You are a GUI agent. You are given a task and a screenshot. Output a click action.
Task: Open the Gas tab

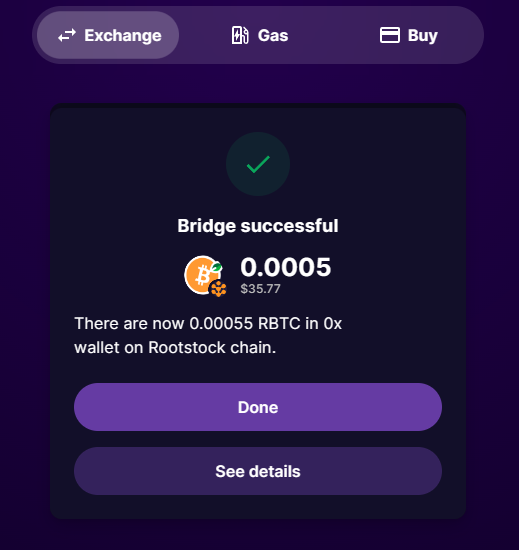260,35
